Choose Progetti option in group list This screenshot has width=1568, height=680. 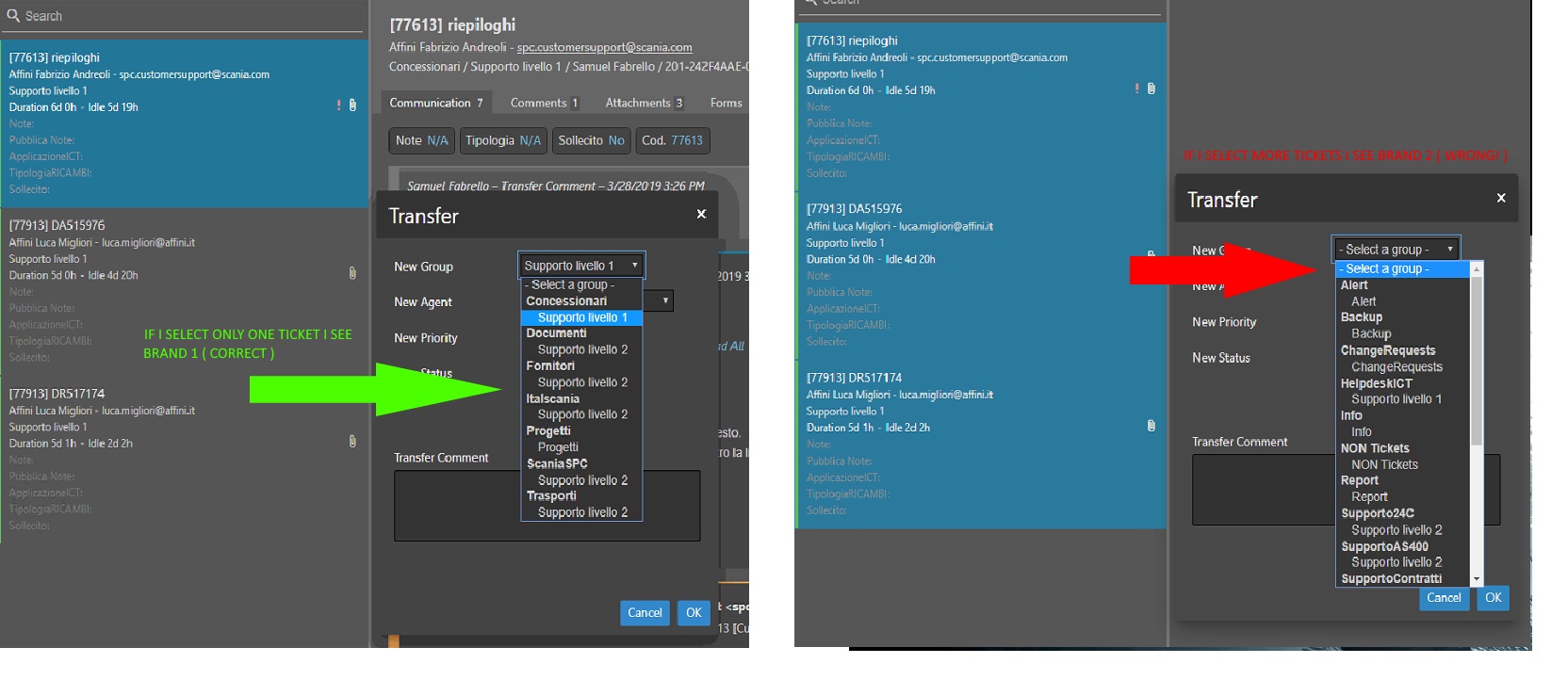tap(558, 447)
